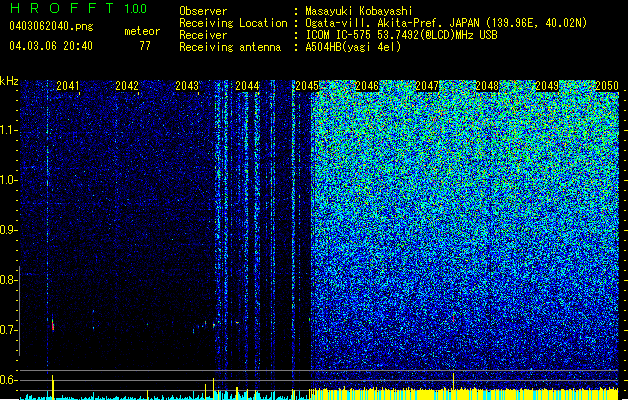Select the 2042 time marker
Viewport: 629px width, 400px height.
[x=127, y=86]
